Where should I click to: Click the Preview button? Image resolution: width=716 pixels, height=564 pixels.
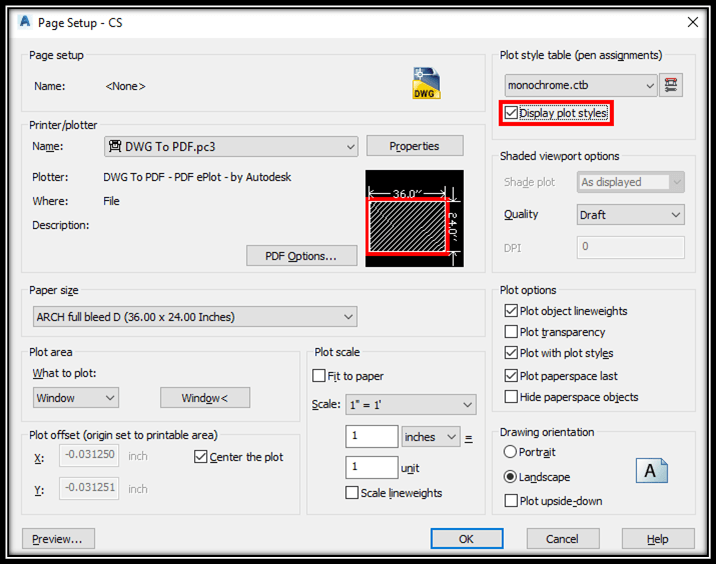(x=58, y=539)
